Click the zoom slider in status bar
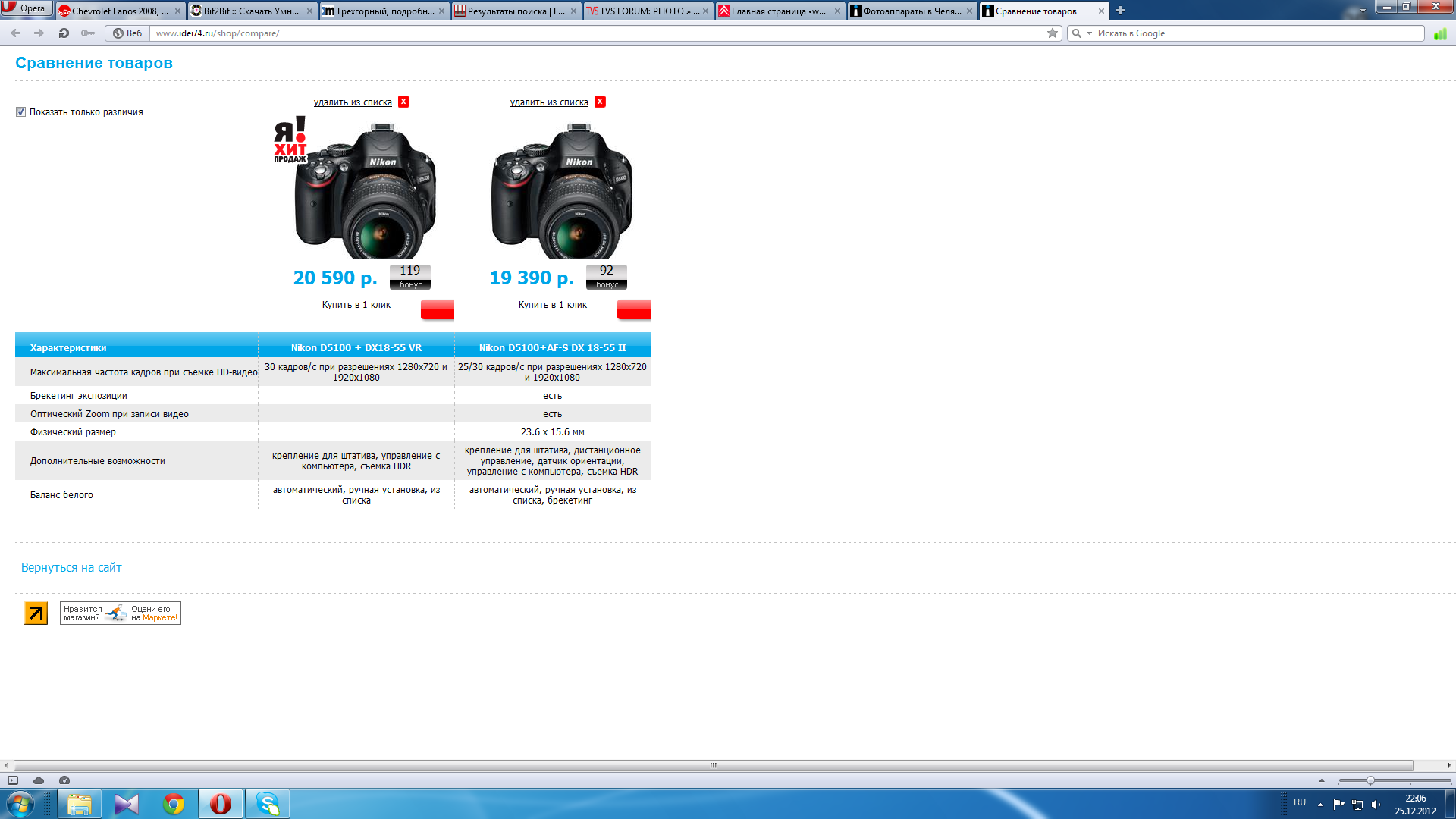The height and width of the screenshot is (819, 1456). 1370,780
